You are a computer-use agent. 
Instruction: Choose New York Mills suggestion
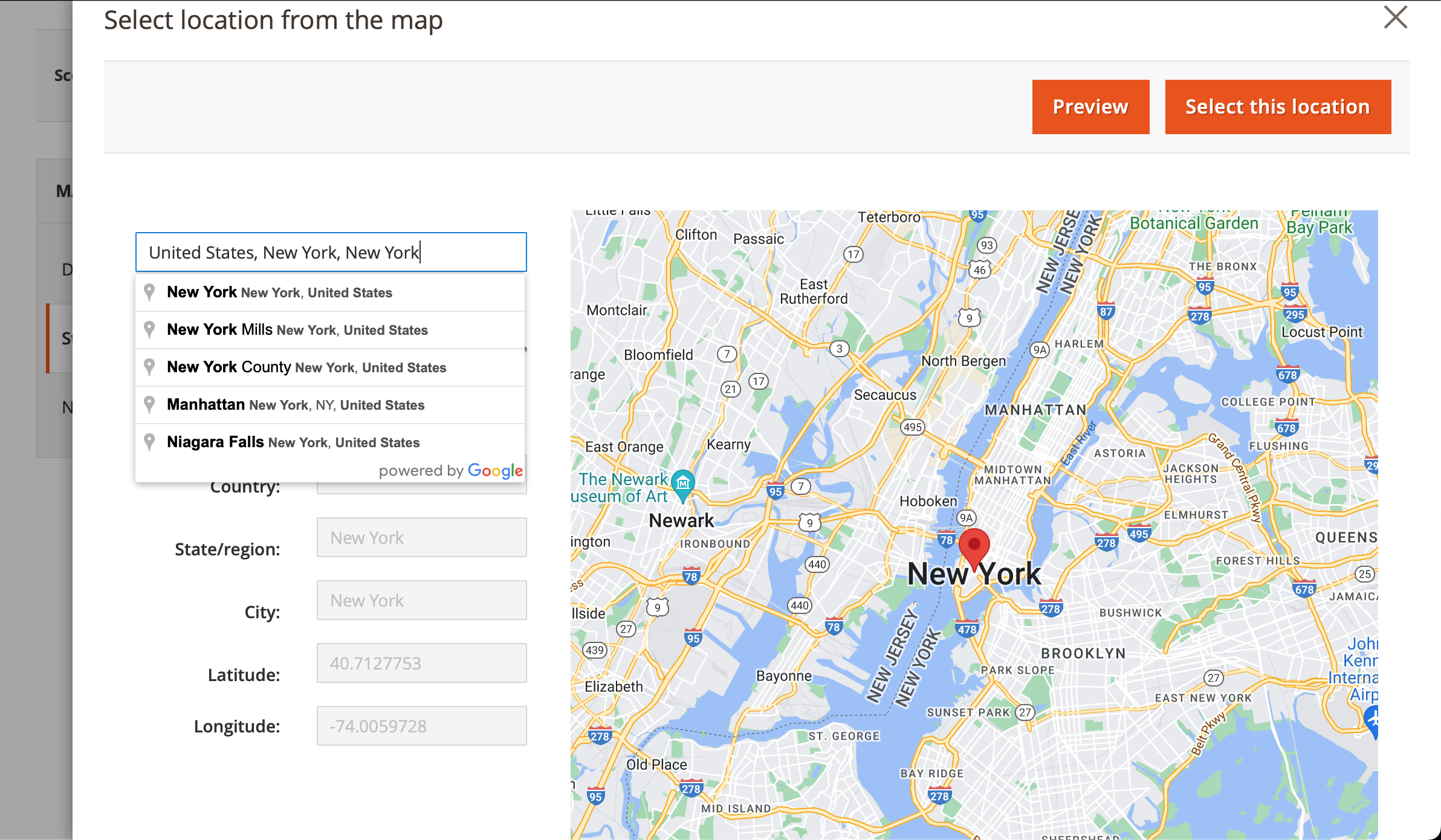pyautogui.click(x=330, y=330)
